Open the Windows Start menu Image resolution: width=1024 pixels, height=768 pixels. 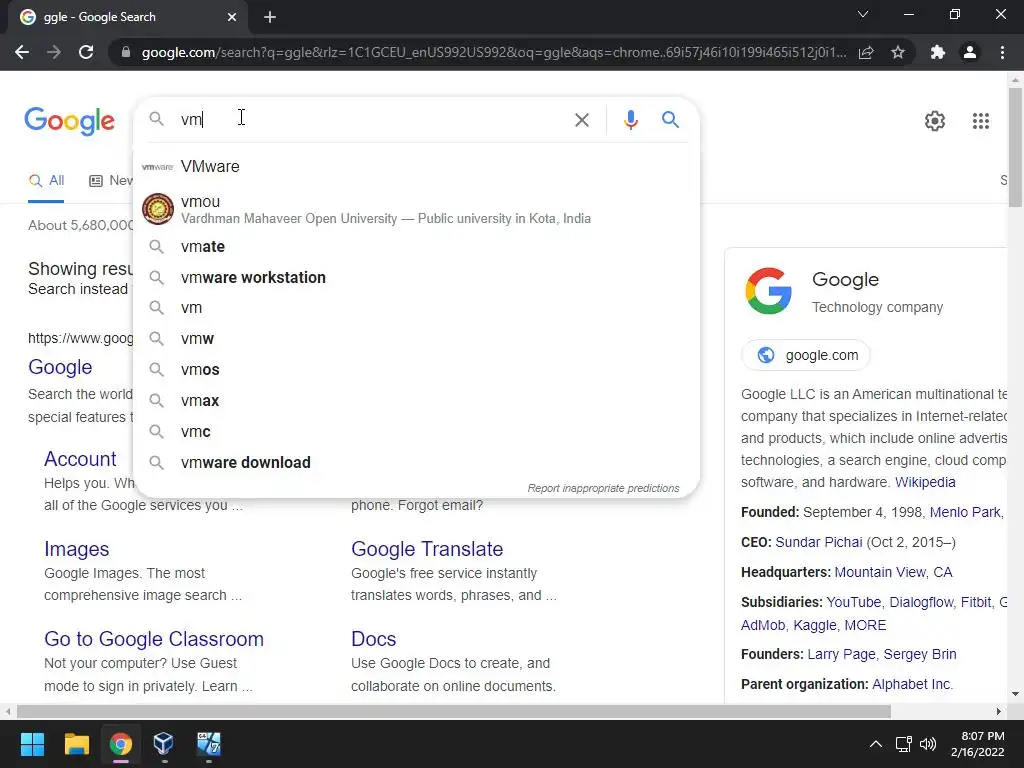32,744
